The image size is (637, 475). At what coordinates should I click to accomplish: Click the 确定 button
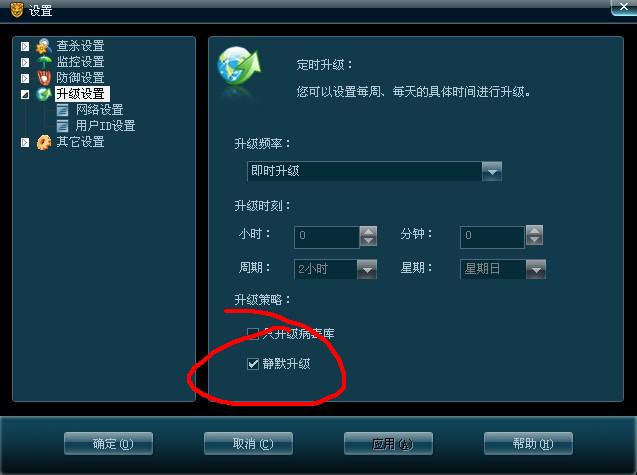(108, 444)
